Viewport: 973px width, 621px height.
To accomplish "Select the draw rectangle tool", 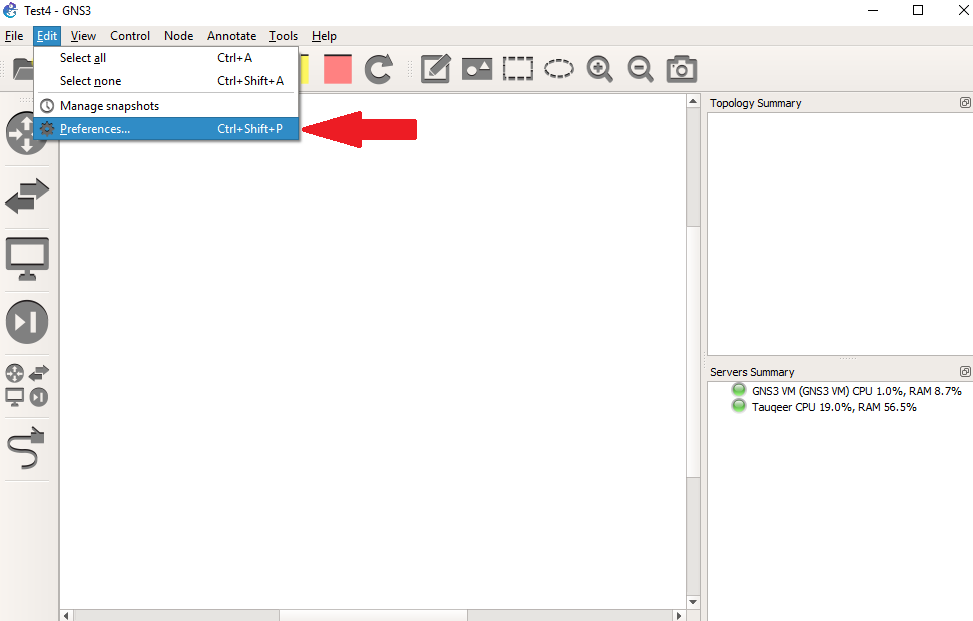I will (x=517, y=68).
